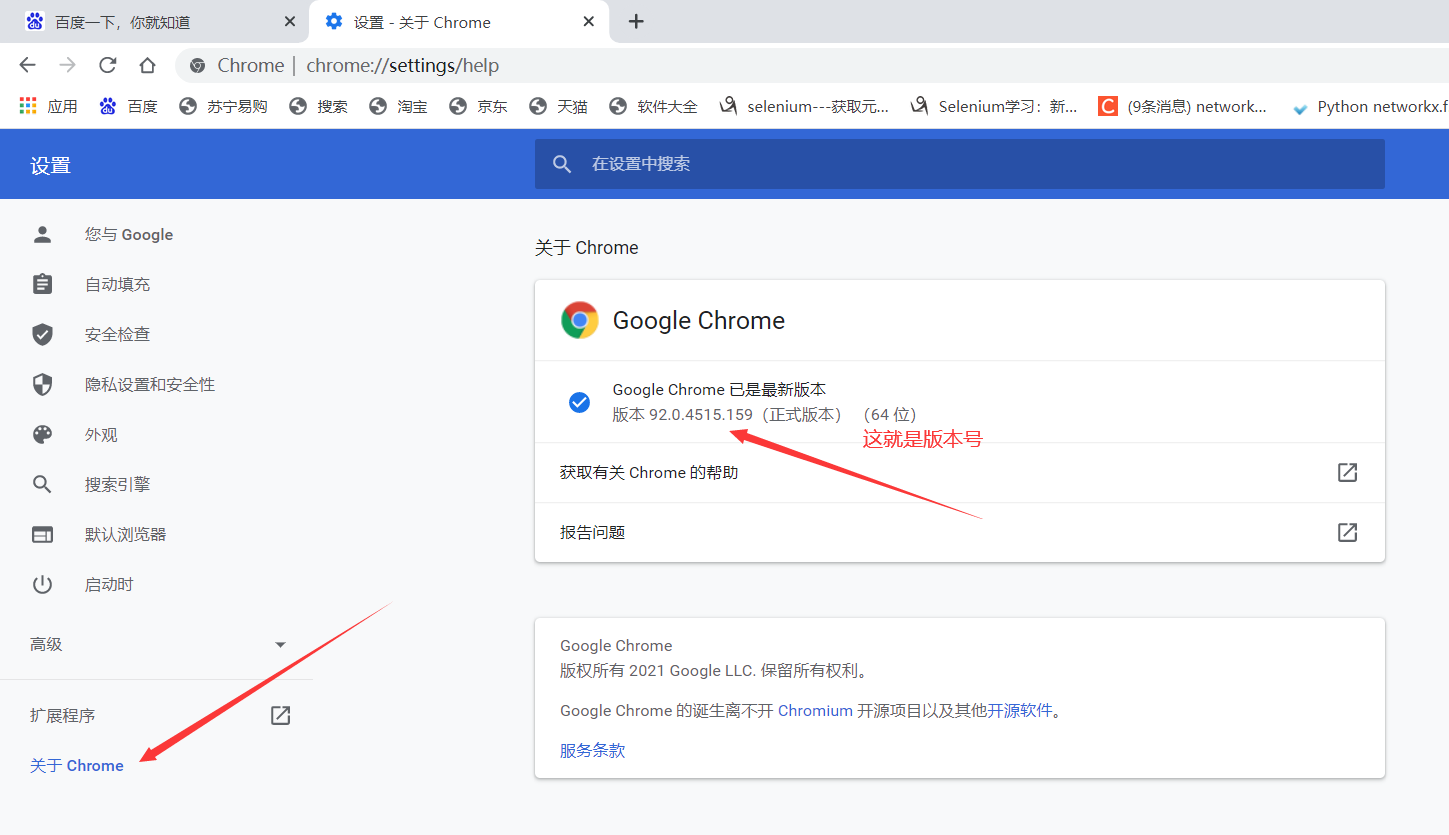
Task: Click the Google Chrome logo
Action: (579, 320)
